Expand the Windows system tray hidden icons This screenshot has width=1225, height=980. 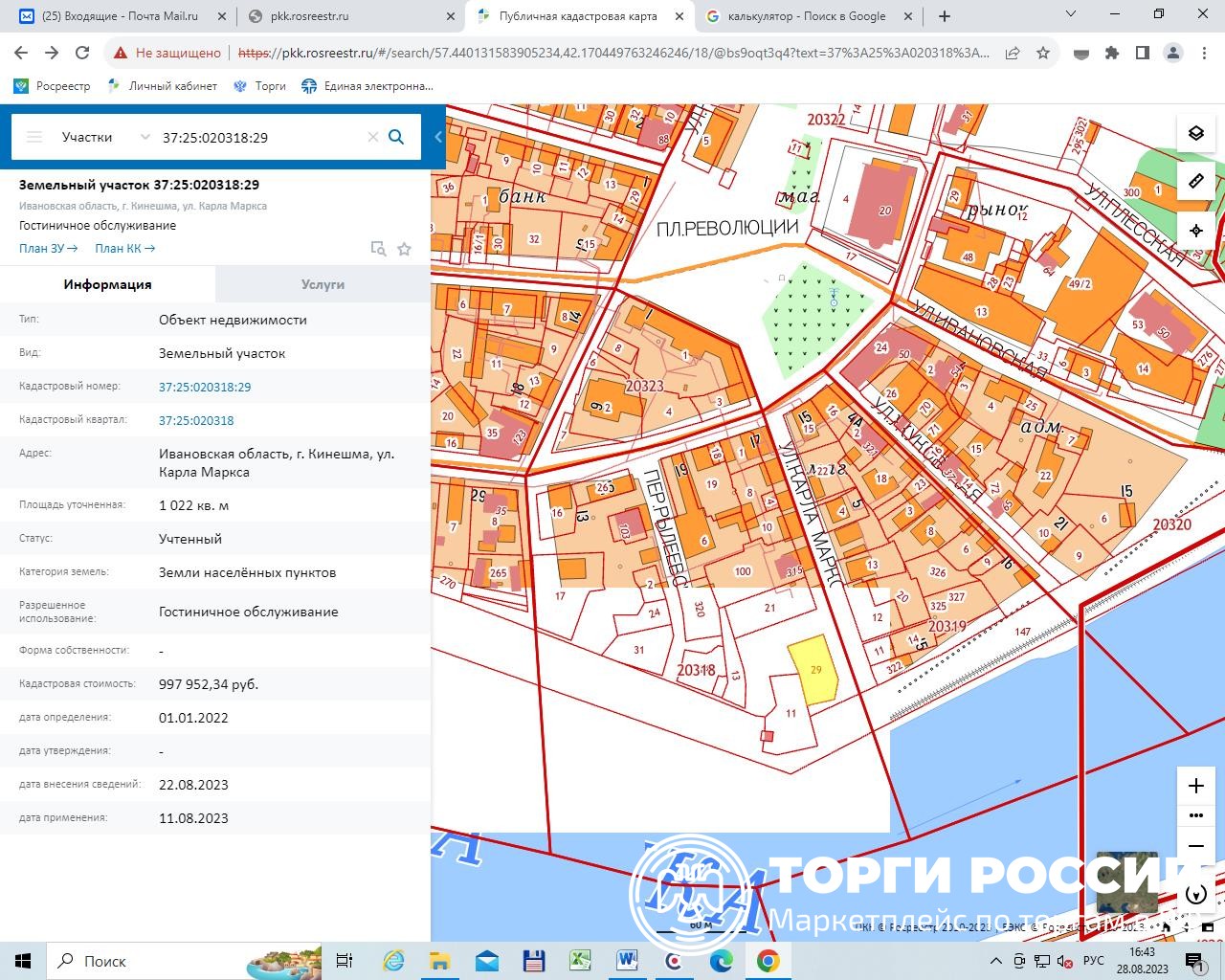coord(995,961)
